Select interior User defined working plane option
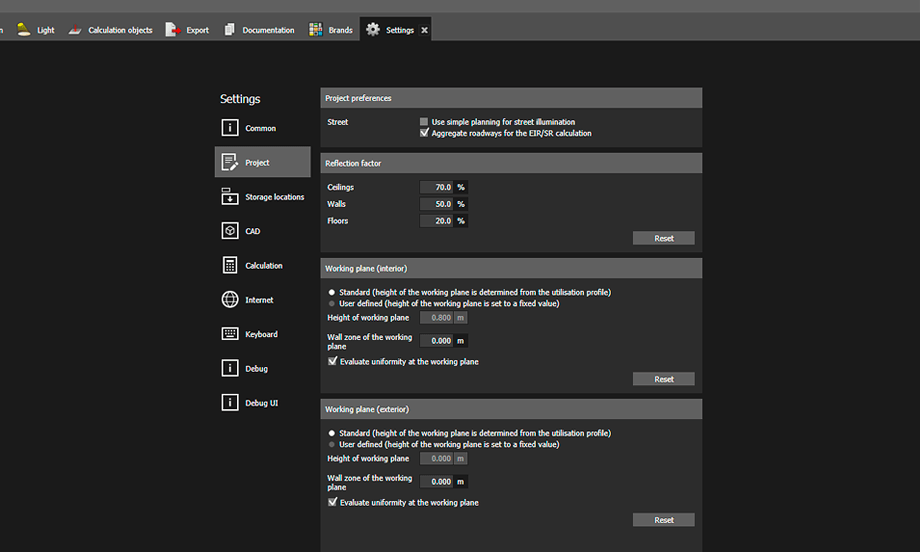The width and height of the screenshot is (920, 552). 332,303
